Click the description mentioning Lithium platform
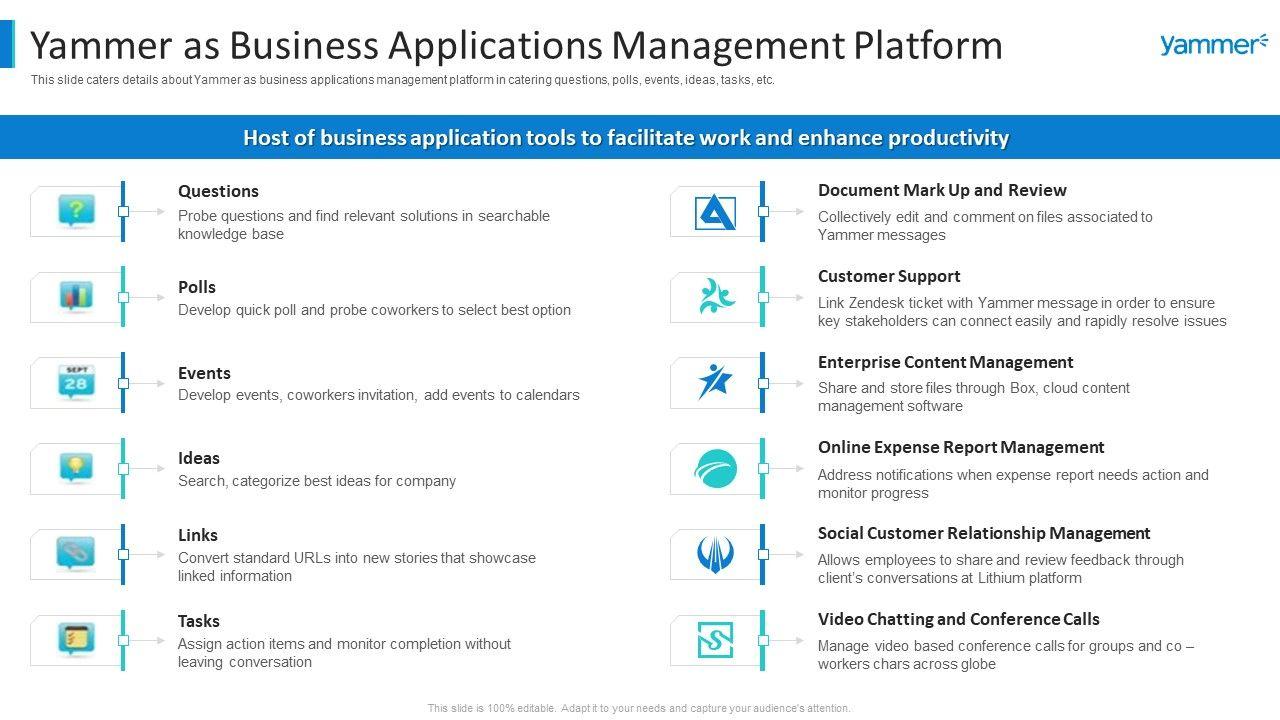Screen dimensions: 1280x720 [x=1001, y=569]
